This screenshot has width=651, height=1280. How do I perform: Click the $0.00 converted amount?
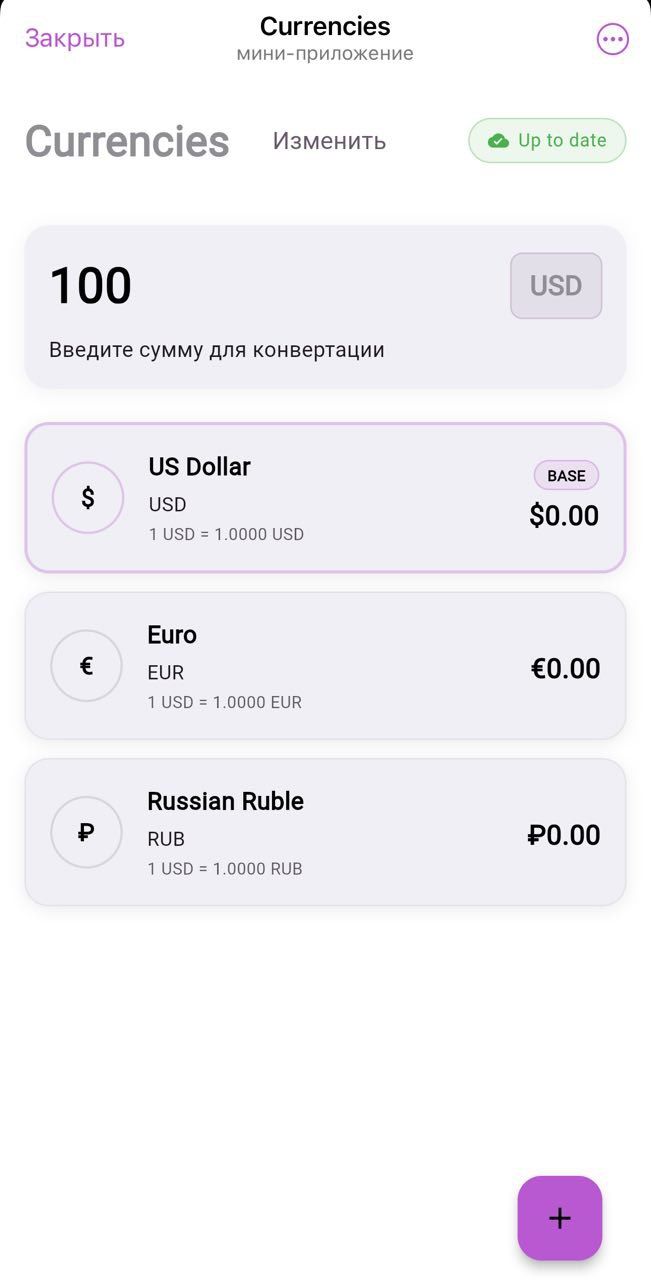click(564, 516)
